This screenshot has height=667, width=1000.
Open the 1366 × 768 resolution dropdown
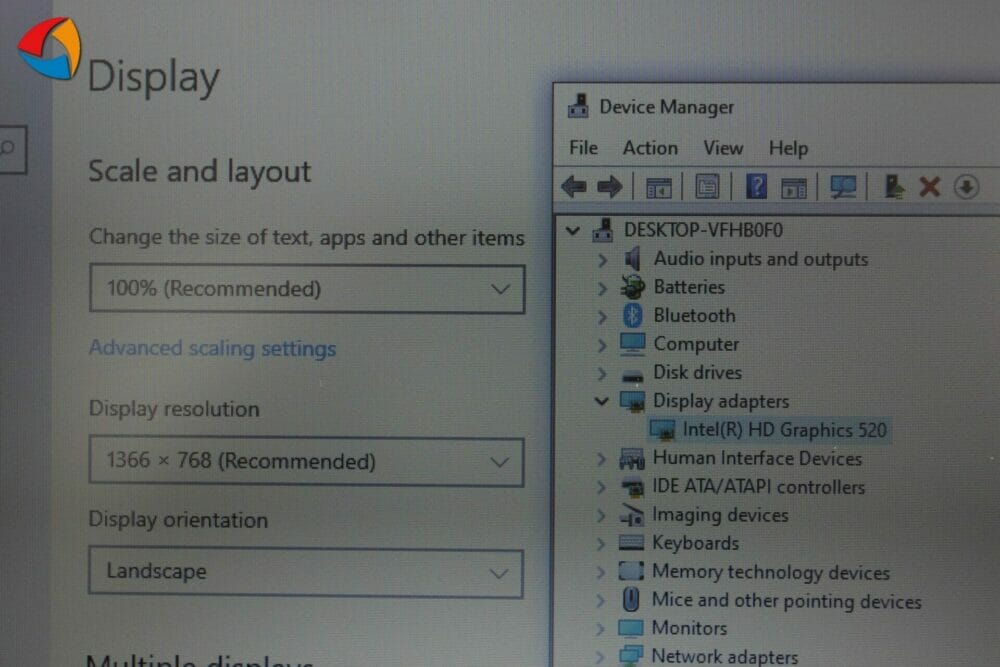point(306,462)
